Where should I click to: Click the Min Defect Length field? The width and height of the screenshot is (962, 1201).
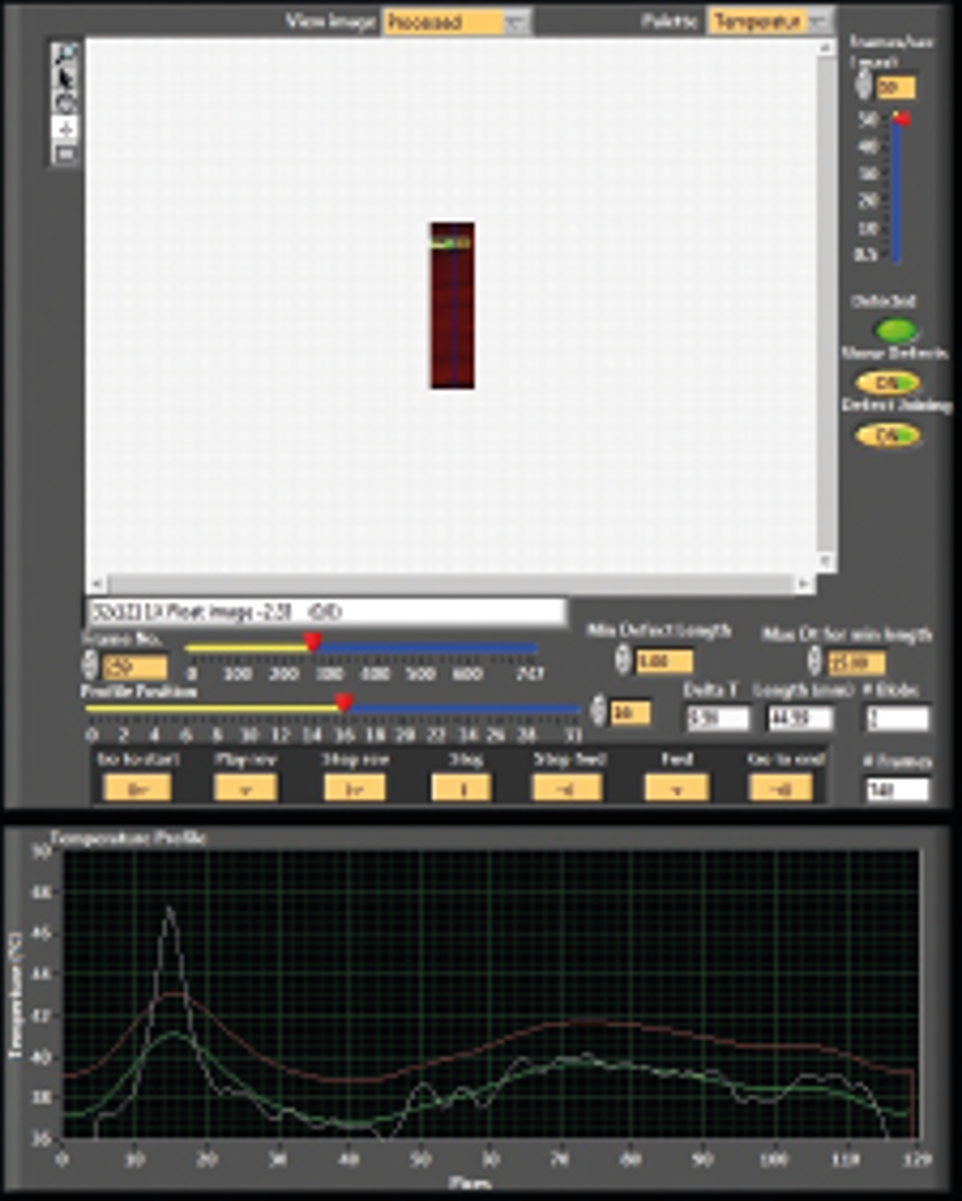665,661
